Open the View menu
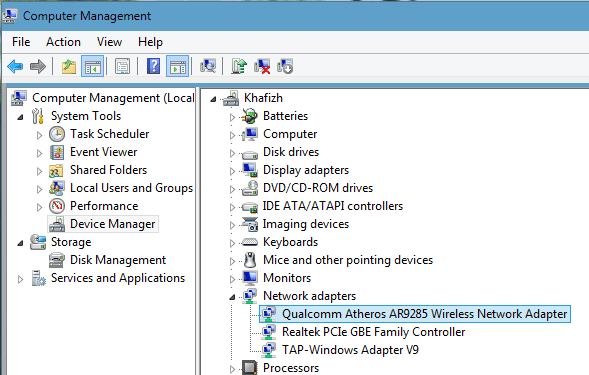This screenshot has height=375, width=589. click(109, 42)
